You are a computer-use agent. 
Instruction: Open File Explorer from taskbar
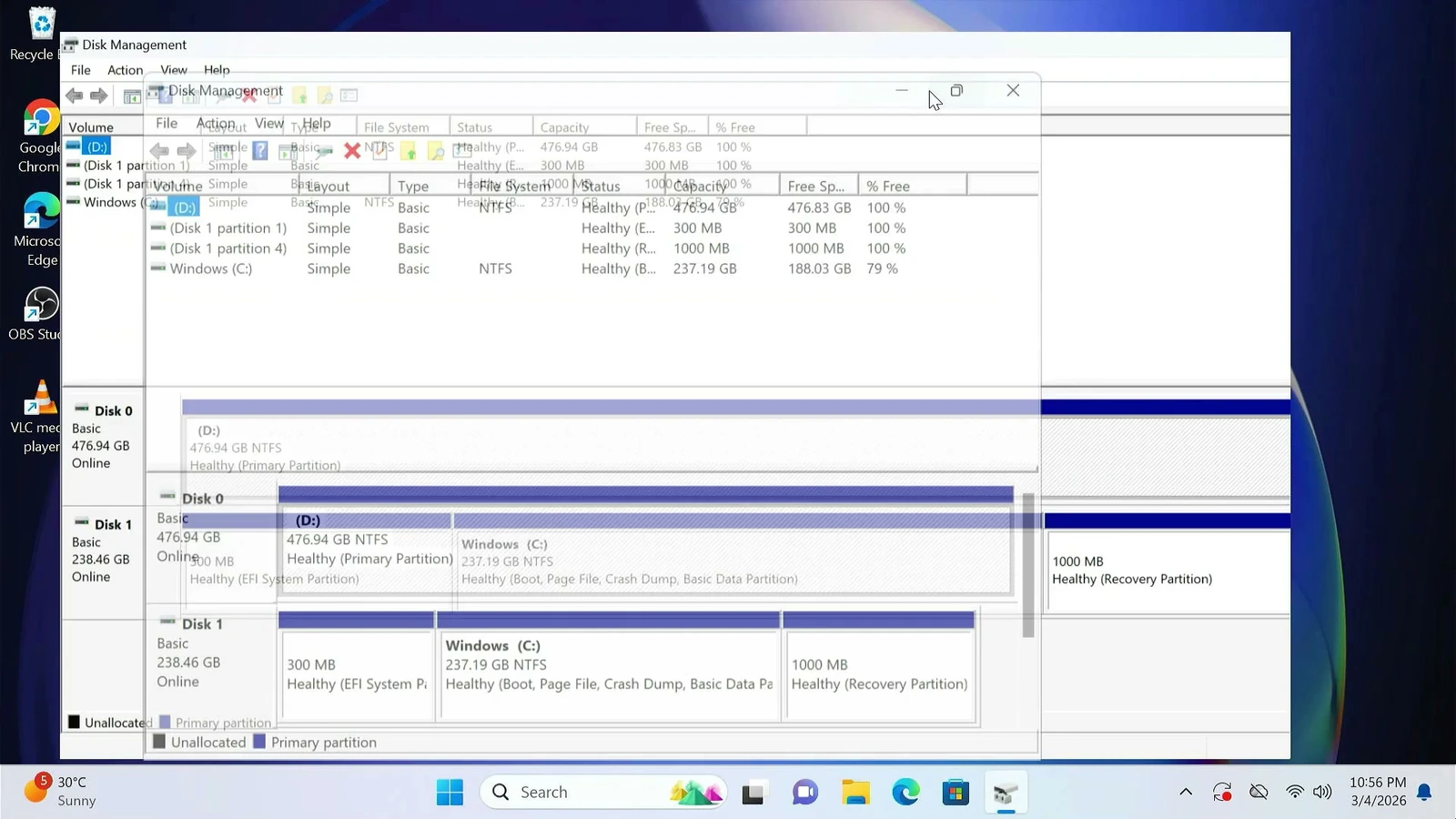tap(855, 793)
